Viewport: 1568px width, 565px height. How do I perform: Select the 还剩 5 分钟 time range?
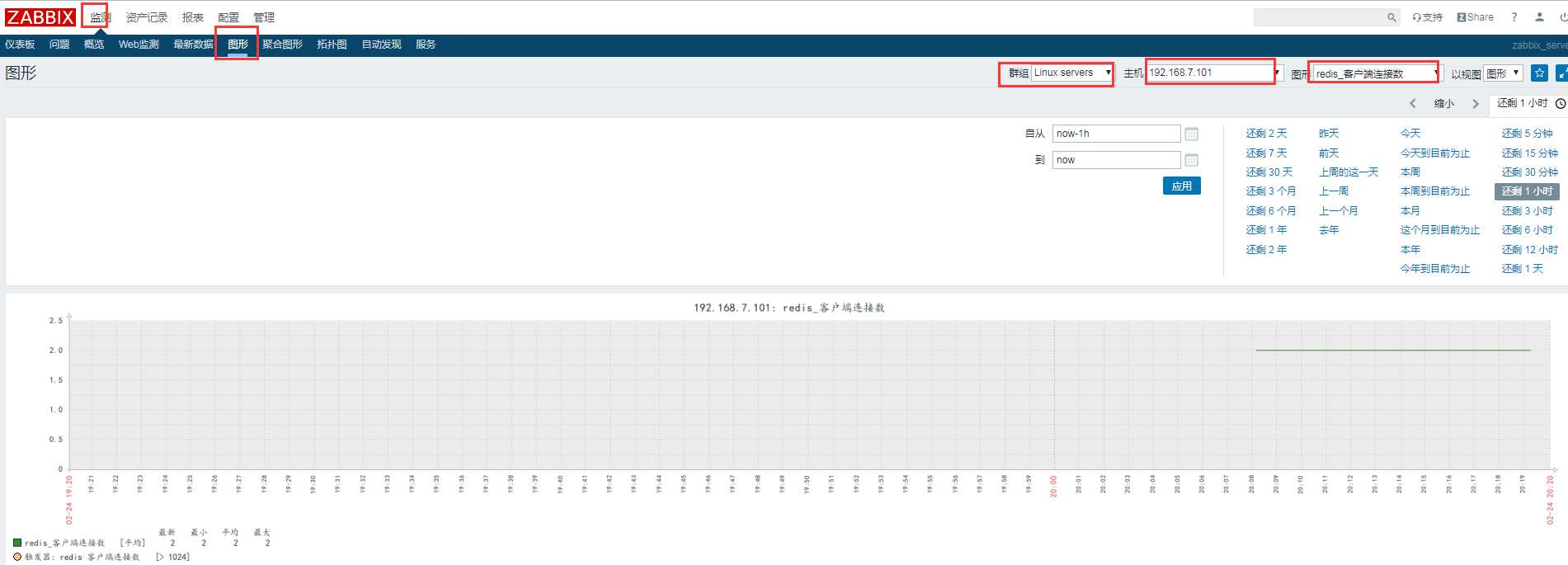[x=1528, y=134]
